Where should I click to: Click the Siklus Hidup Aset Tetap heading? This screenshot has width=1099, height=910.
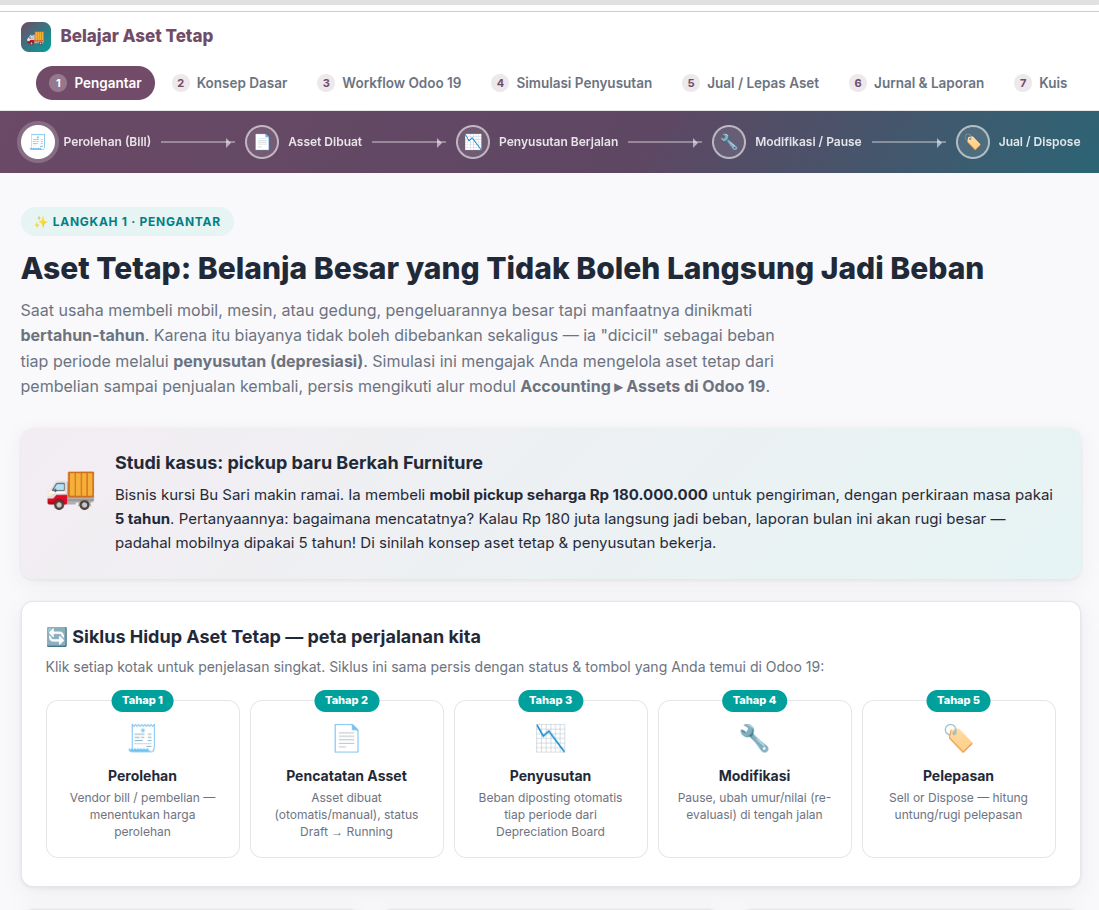click(x=276, y=637)
